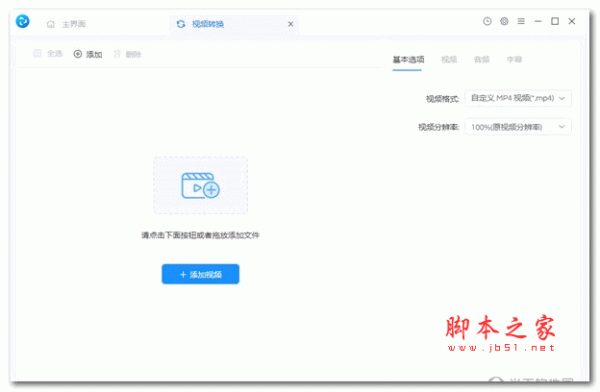Switch to the 音频 options tab
600x392 pixels.
(481, 60)
